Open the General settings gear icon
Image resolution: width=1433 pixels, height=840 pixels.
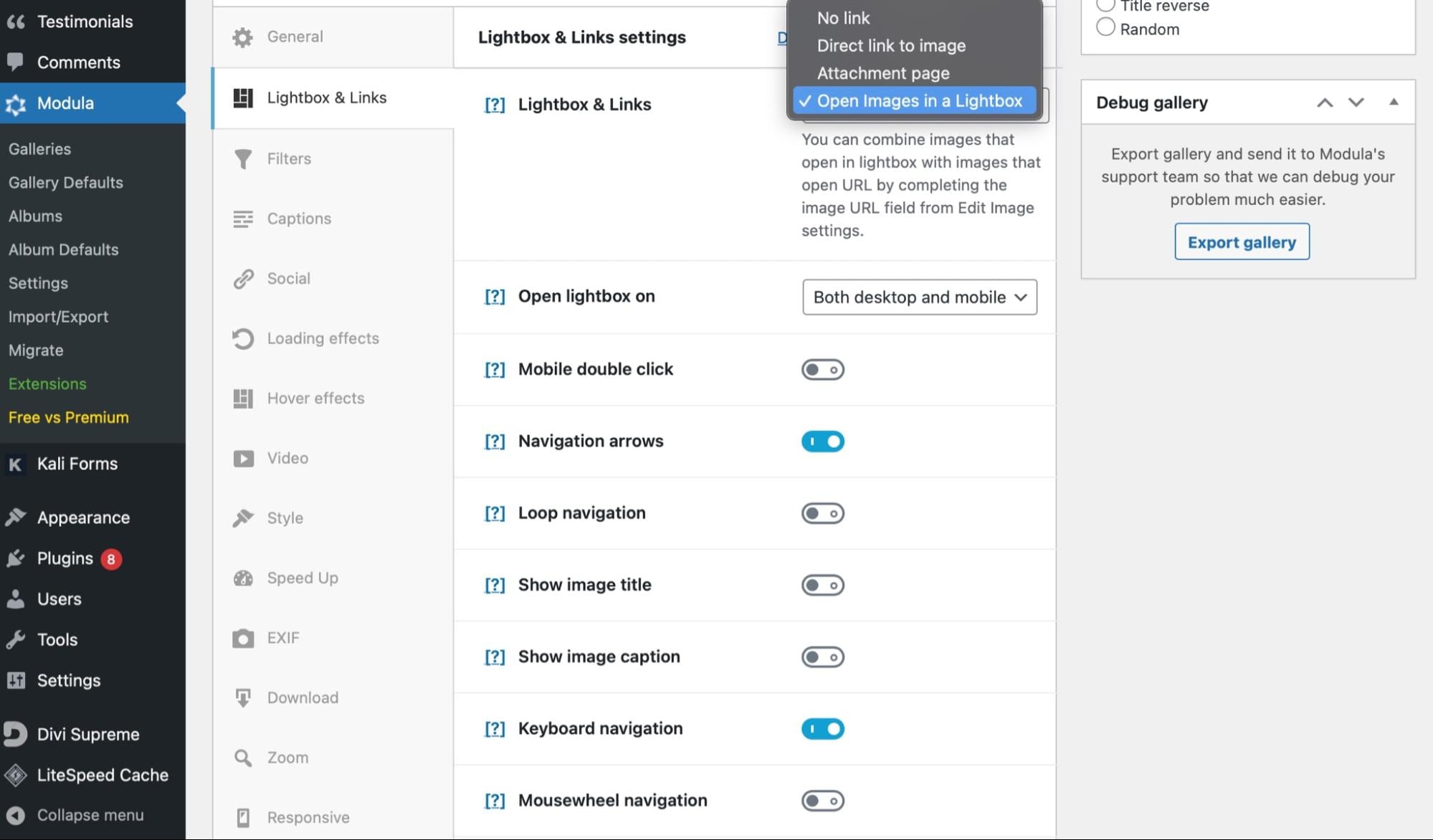coord(243,37)
